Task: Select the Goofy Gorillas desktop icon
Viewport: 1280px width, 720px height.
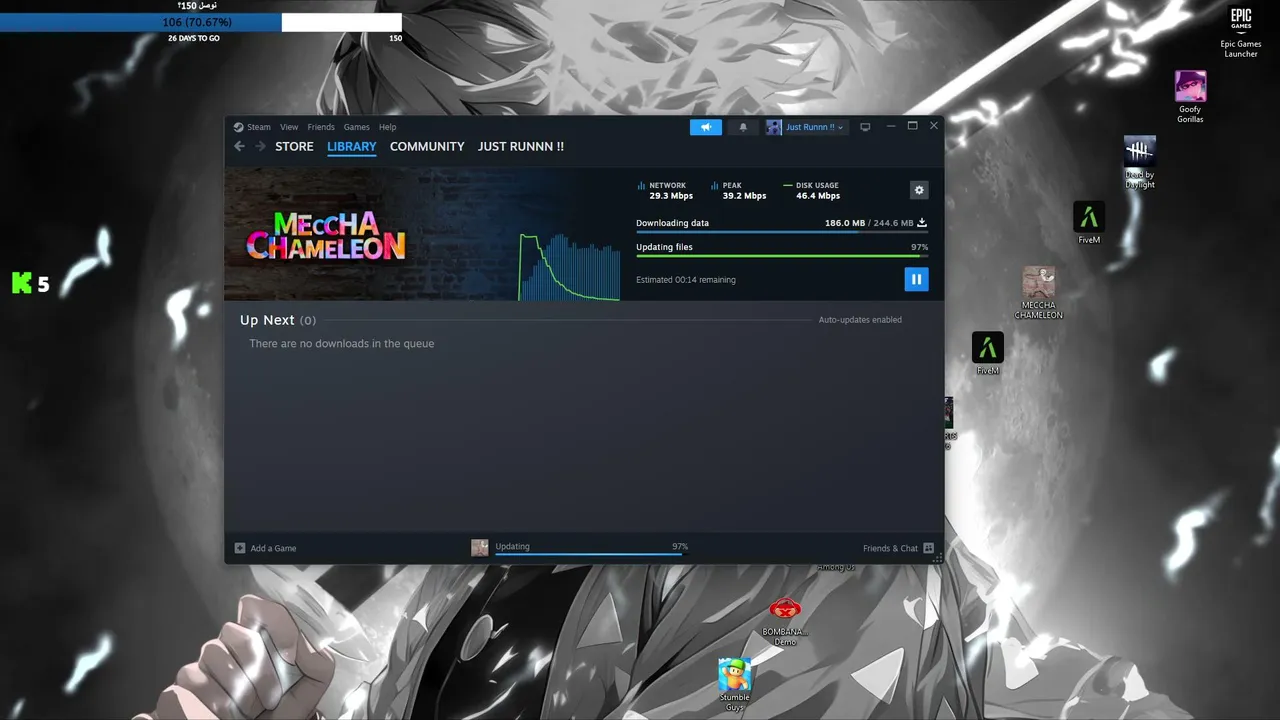Action: pos(1190,97)
